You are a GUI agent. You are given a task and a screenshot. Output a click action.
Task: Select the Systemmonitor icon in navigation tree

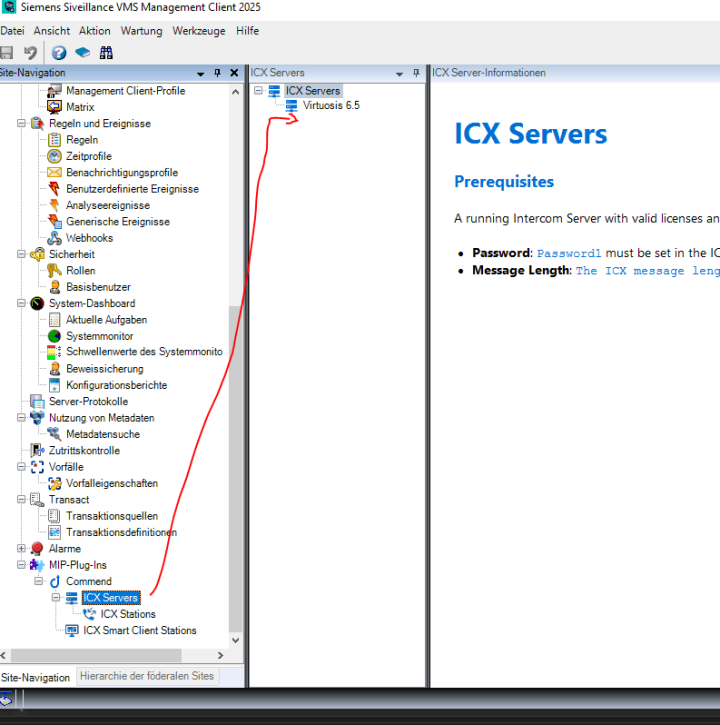[x=55, y=336]
